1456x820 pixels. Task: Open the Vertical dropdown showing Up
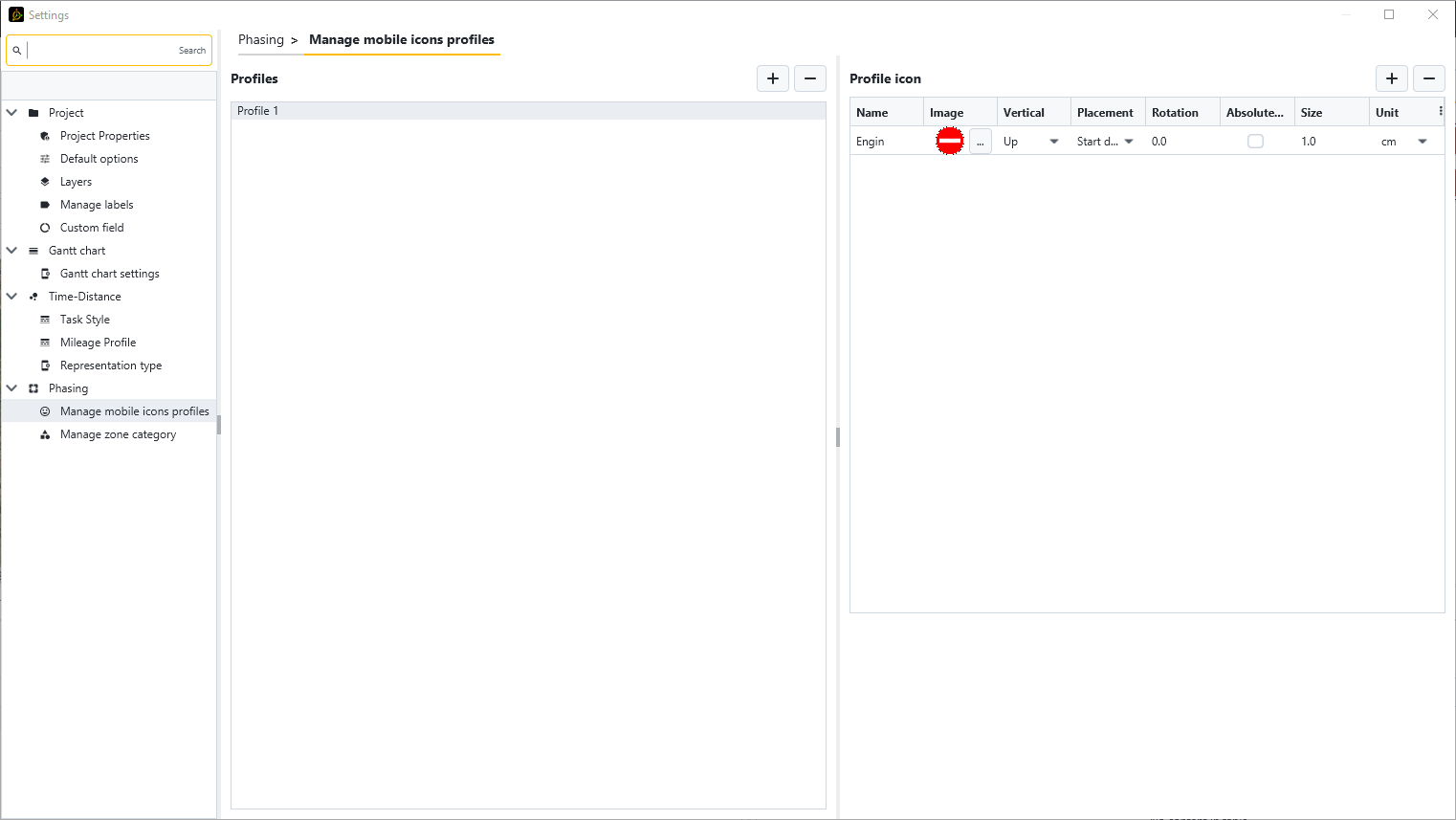[1053, 142]
